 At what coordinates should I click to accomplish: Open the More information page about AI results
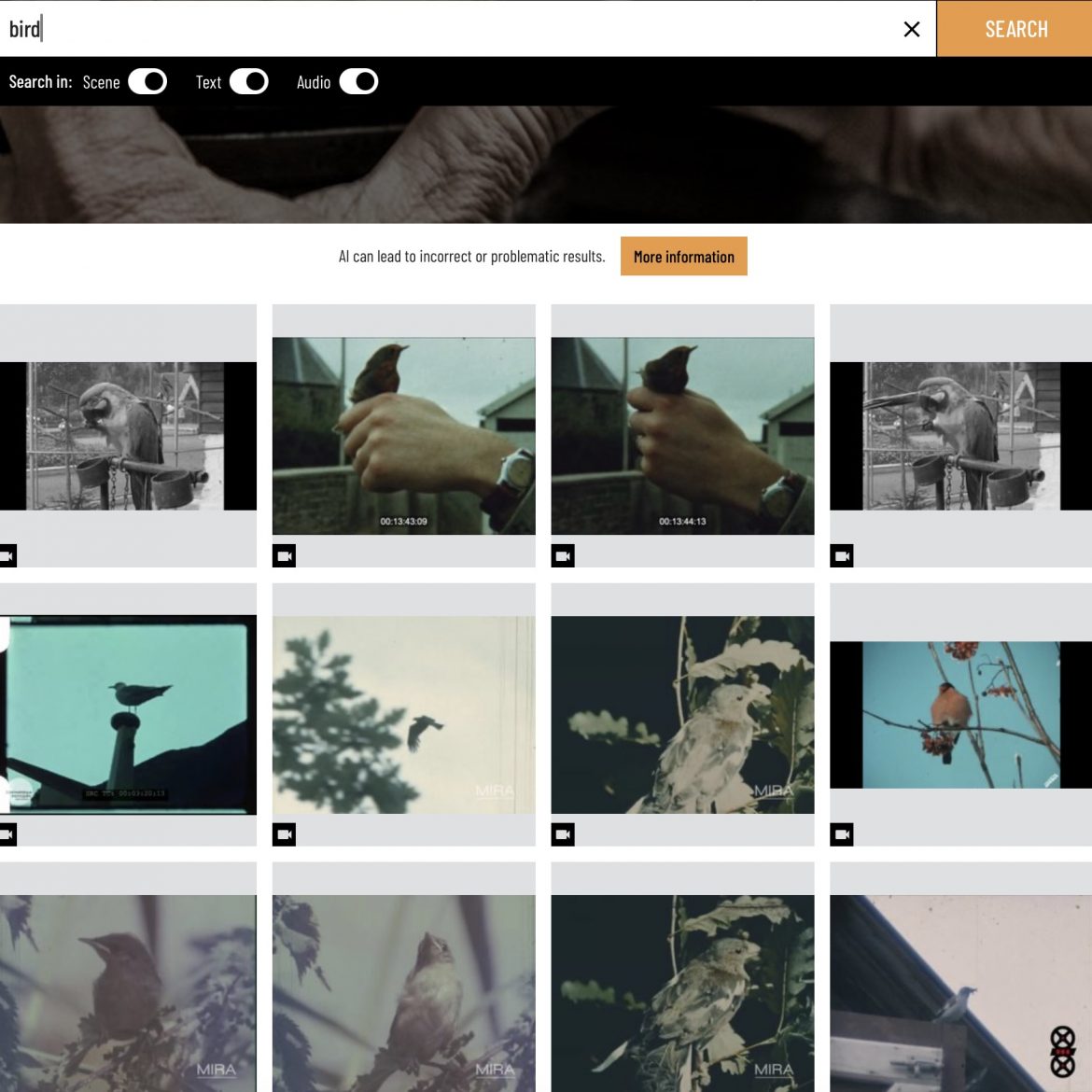pyautogui.click(x=683, y=256)
